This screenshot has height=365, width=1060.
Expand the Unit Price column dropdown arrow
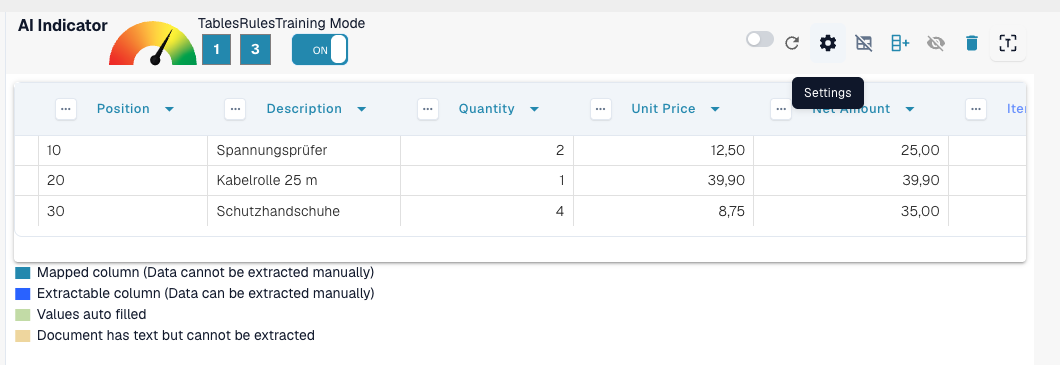point(715,110)
